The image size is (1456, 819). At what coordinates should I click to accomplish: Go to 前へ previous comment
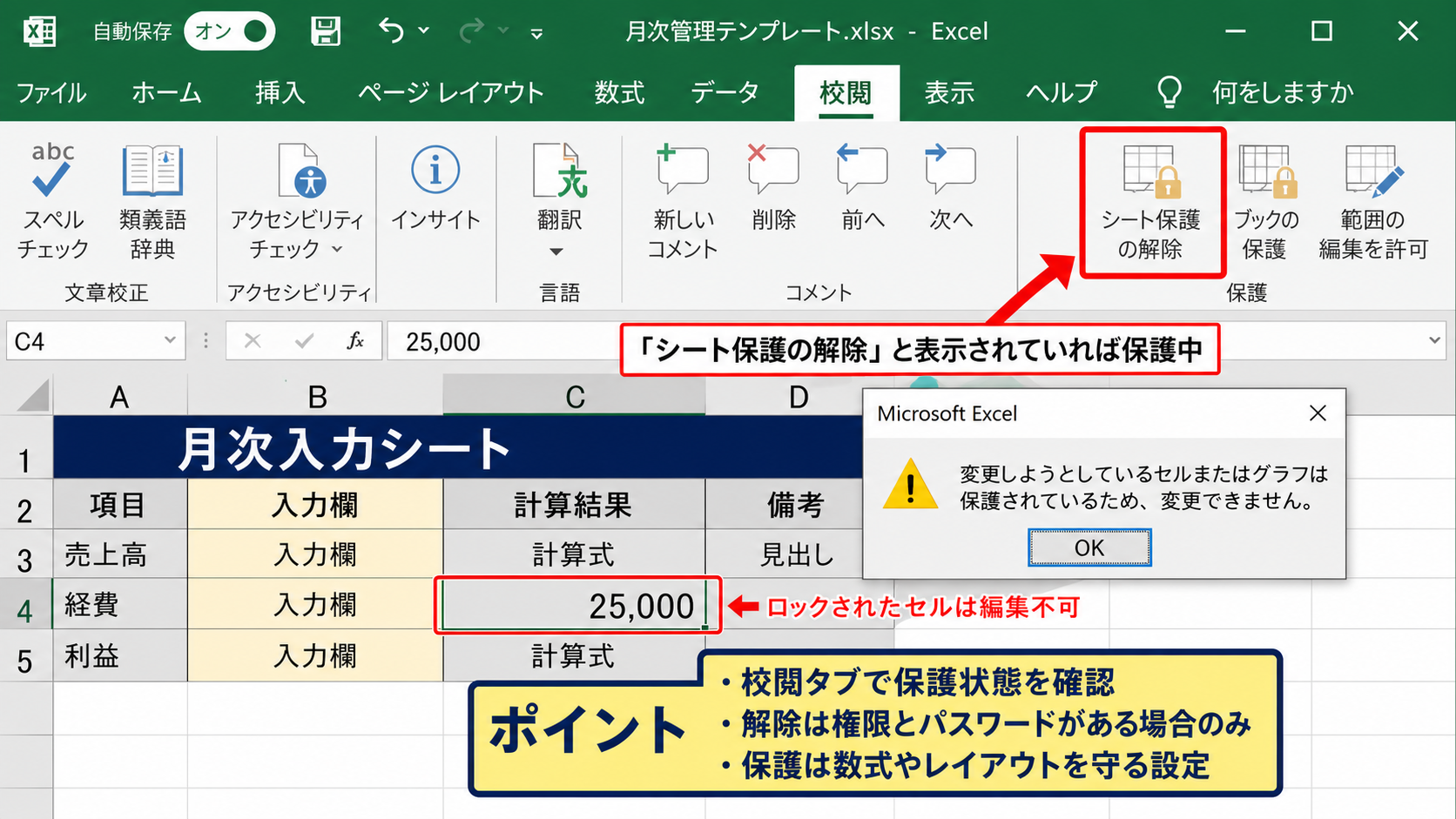(x=862, y=188)
